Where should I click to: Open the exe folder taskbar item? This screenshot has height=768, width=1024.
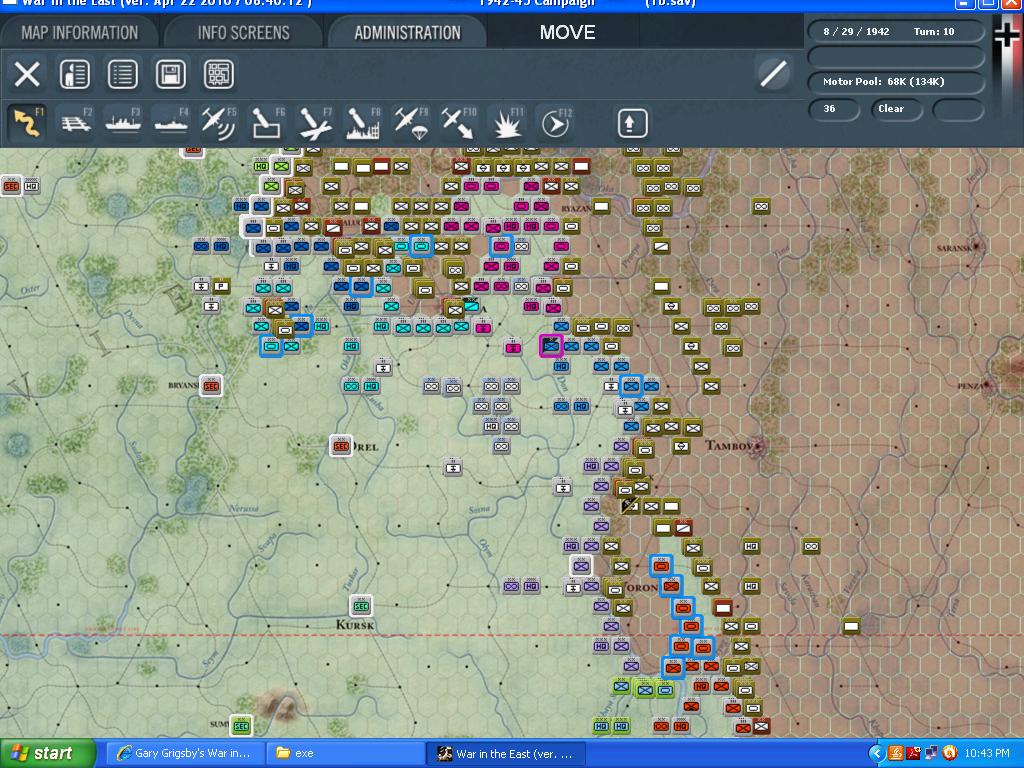point(346,754)
